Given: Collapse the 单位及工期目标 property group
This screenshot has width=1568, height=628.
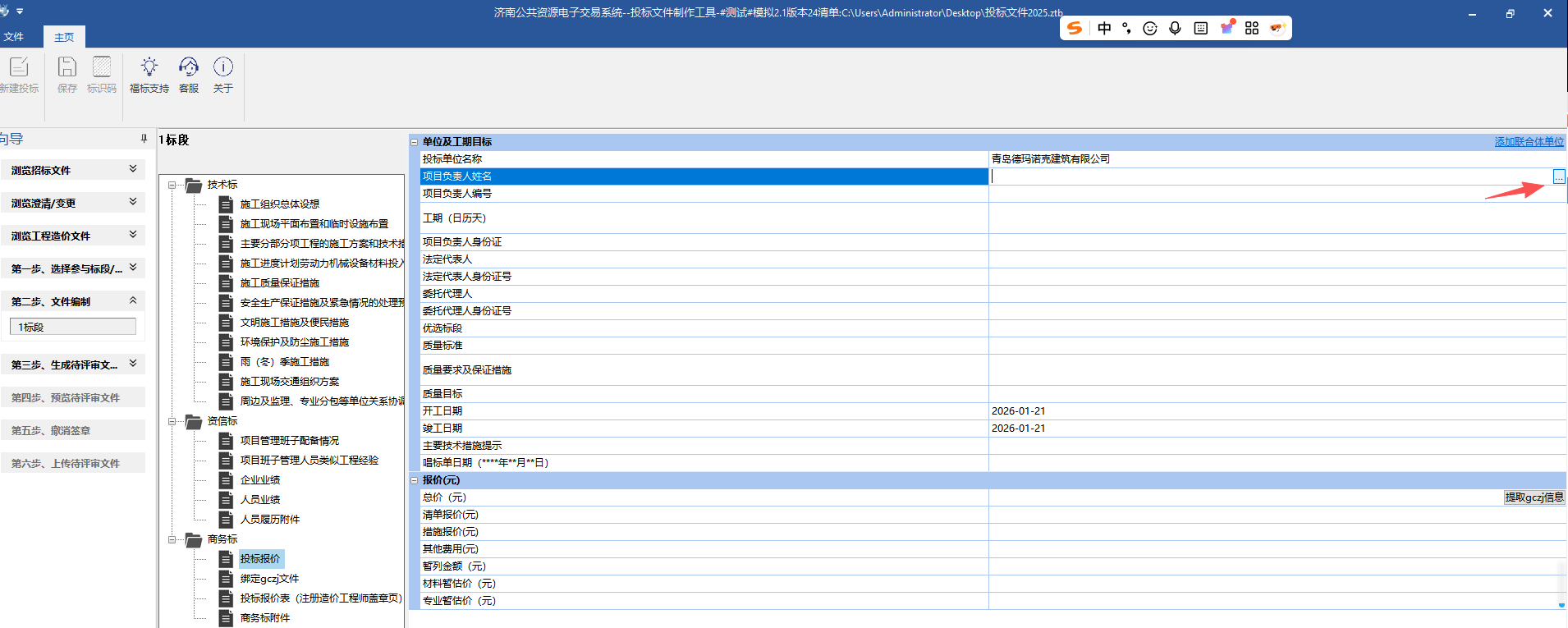Looking at the screenshot, I should pos(415,142).
